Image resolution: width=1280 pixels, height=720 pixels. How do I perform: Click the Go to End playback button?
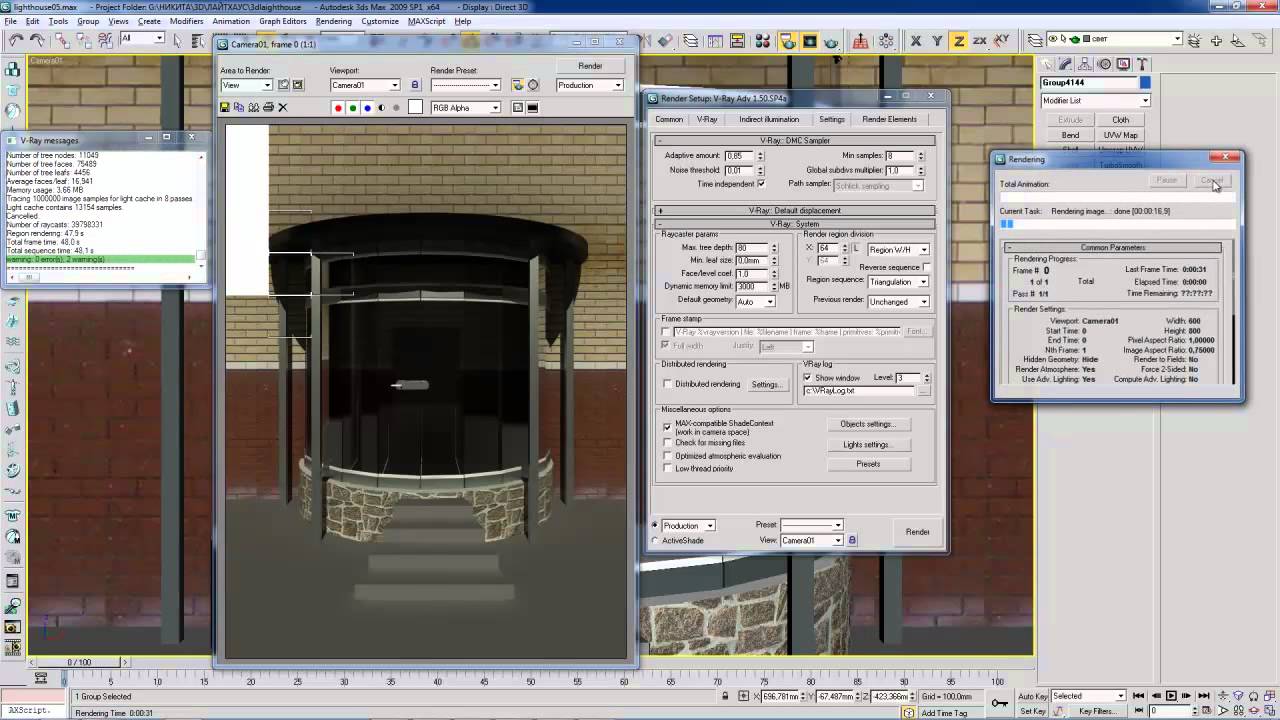pyautogui.click(x=1202, y=696)
